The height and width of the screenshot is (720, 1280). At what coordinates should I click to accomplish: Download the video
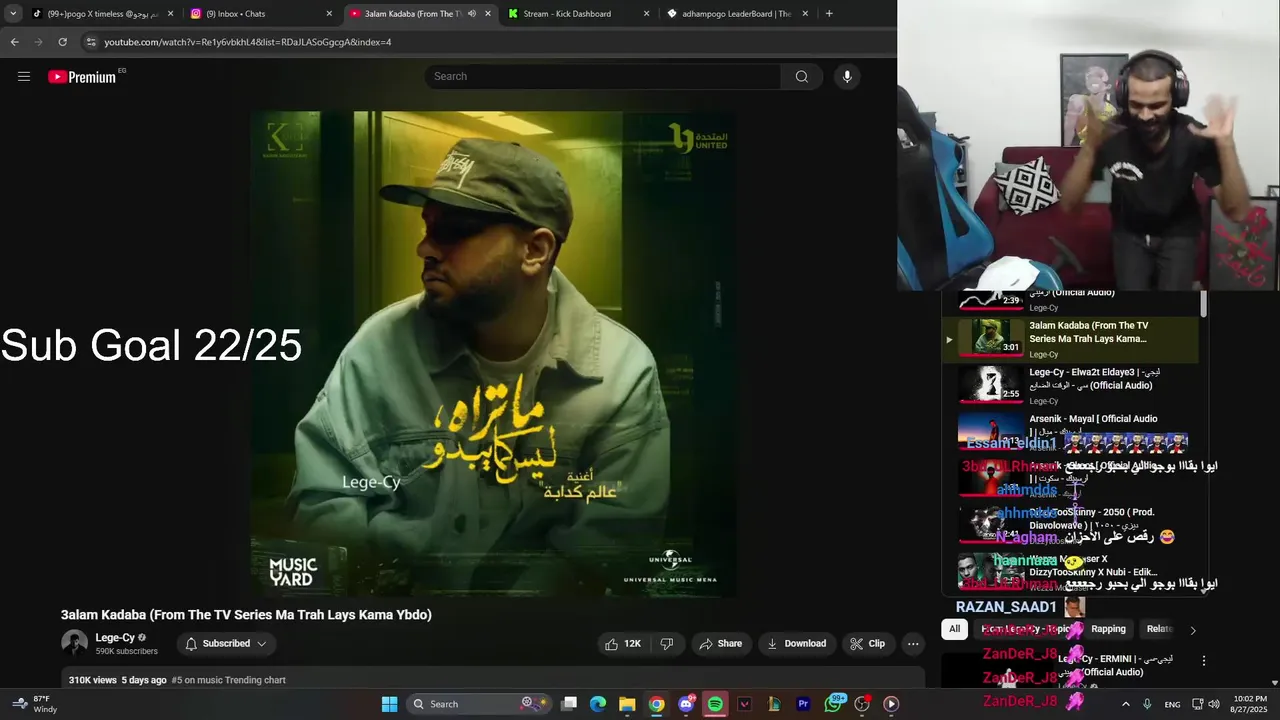point(796,644)
